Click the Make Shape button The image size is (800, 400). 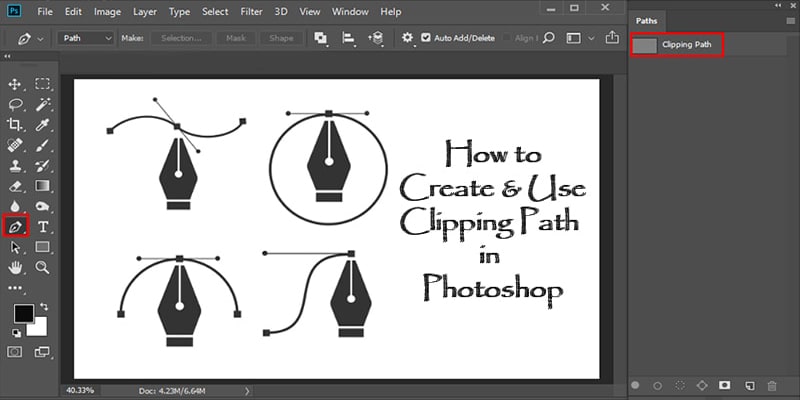[x=281, y=38]
